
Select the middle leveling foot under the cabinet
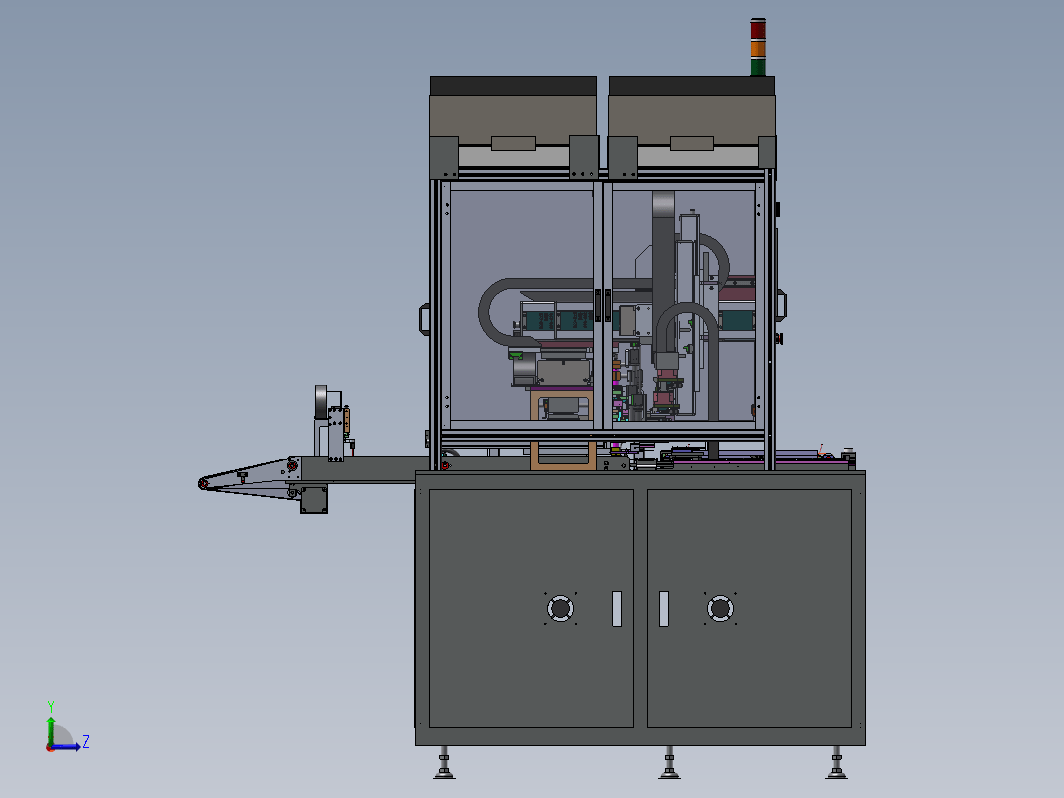pos(669,763)
